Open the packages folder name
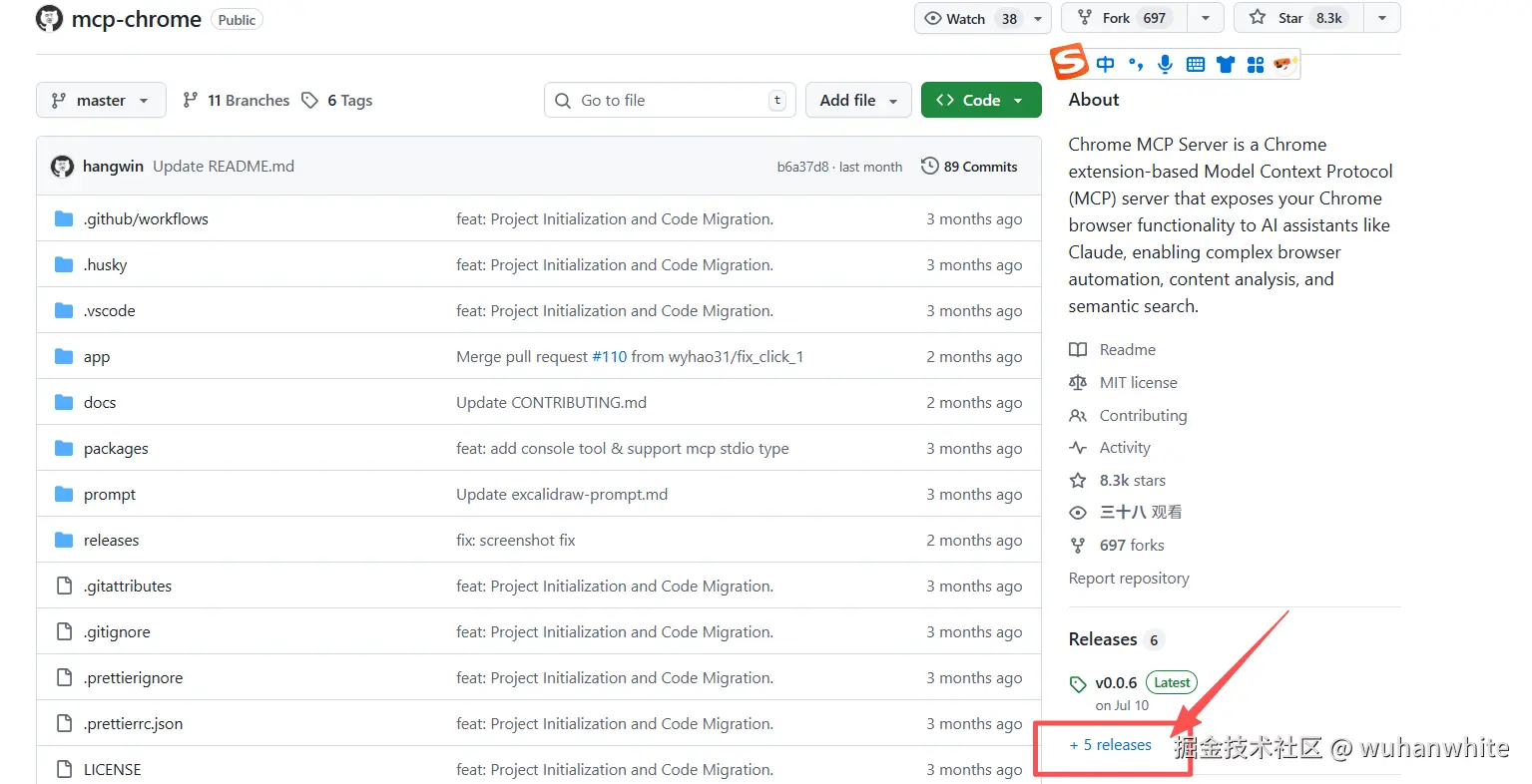This screenshot has height=784, width=1532. pos(116,448)
